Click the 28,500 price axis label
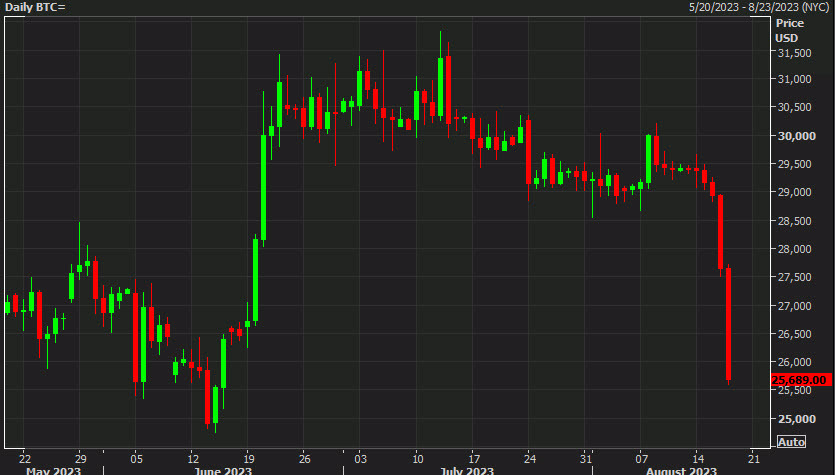Viewport: 835px width, 475px height. click(x=795, y=221)
